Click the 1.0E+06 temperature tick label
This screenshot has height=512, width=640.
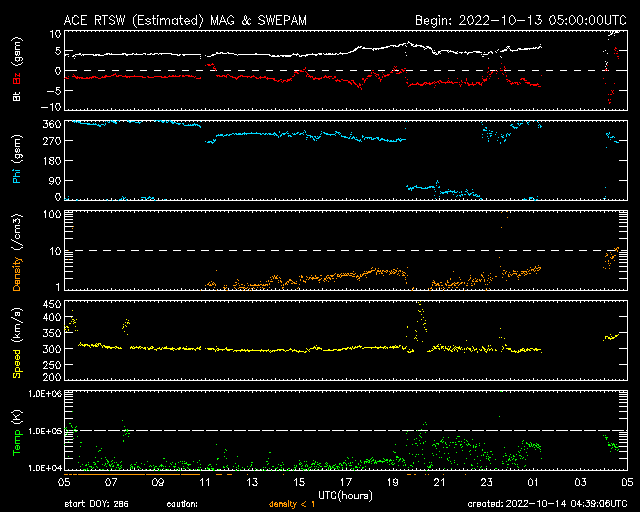point(40,394)
